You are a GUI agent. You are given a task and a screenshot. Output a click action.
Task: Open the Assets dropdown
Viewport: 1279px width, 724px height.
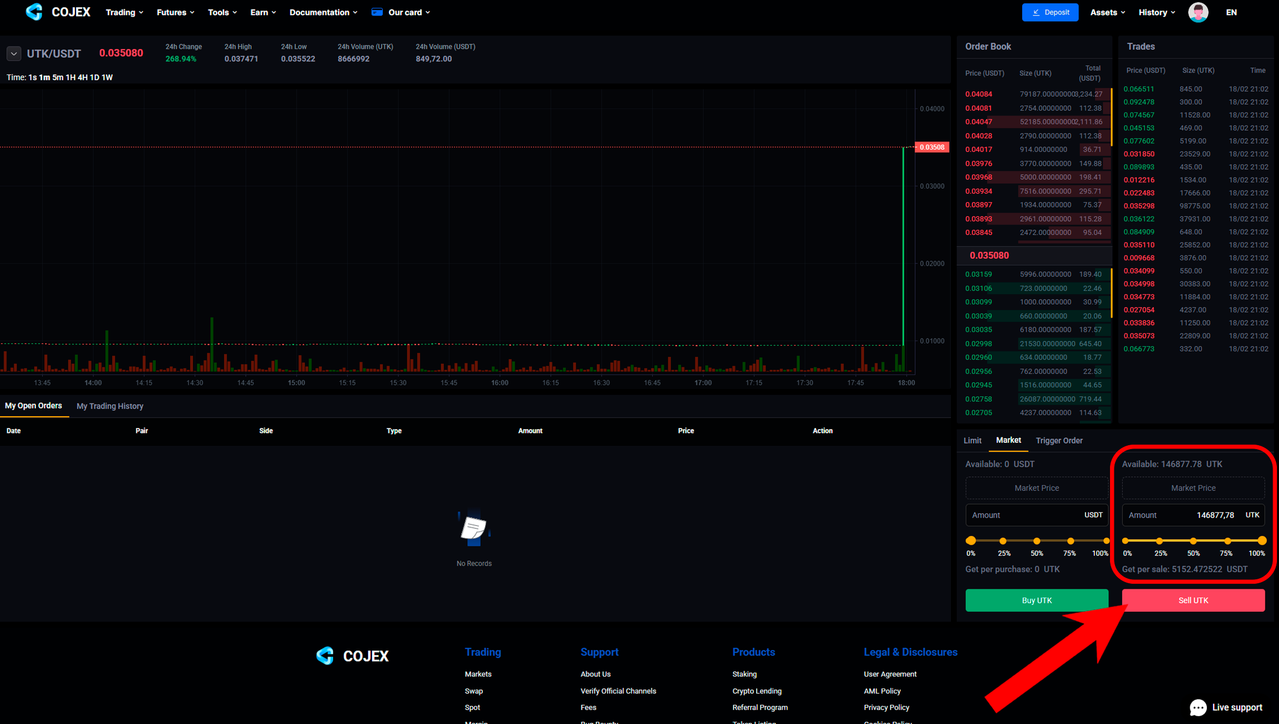[x=1107, y=12]
